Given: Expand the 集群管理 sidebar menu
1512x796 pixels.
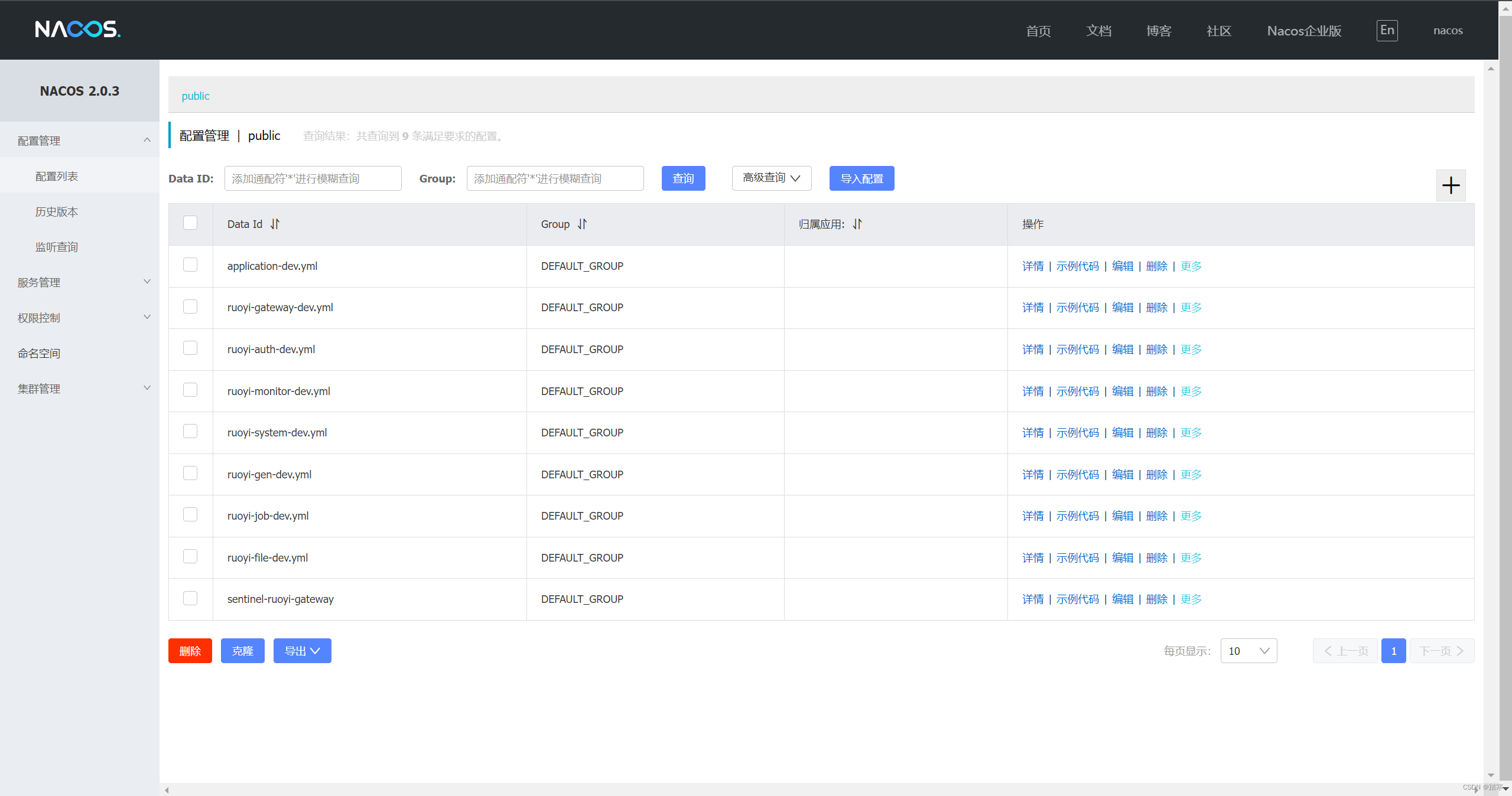Looking at the screenshot, I should [x=79, y=389].
